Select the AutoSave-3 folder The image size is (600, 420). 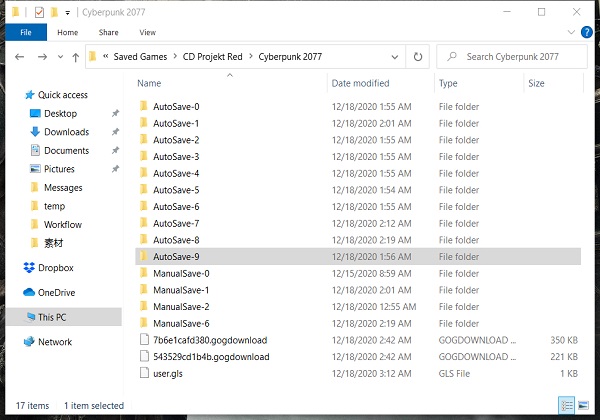click(176, 157)
